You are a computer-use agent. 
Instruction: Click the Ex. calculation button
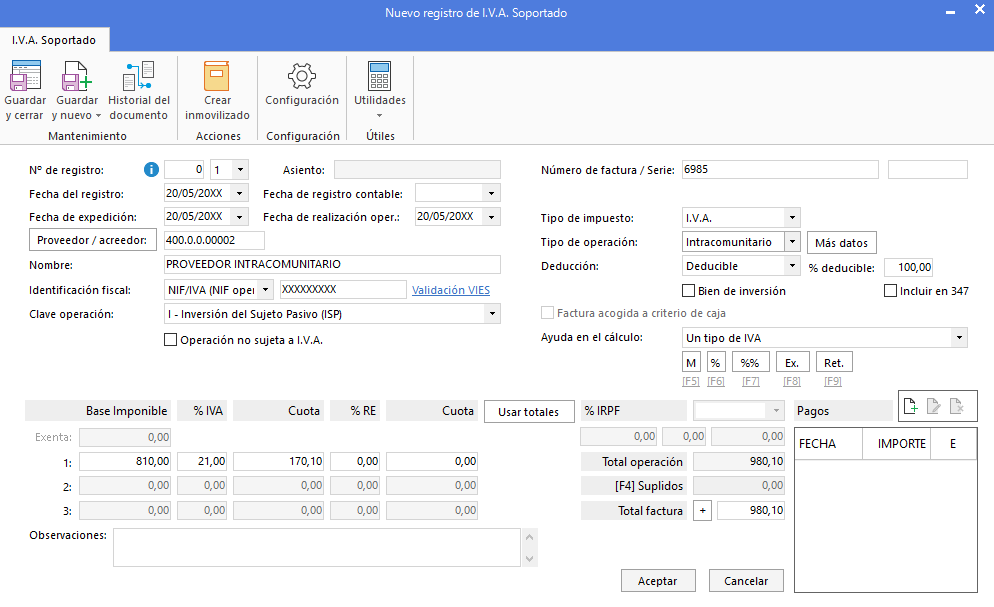coord(792,362)
